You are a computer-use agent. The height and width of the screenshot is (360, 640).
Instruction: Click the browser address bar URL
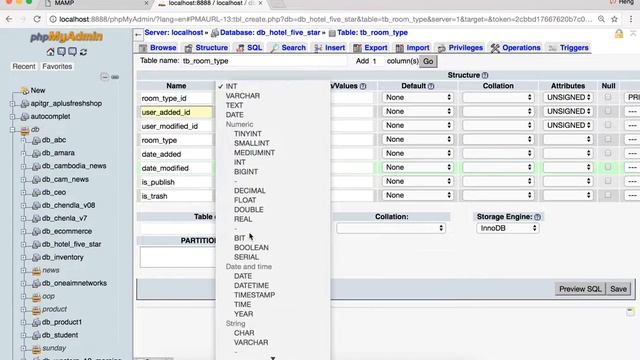[x=325, y=19]
